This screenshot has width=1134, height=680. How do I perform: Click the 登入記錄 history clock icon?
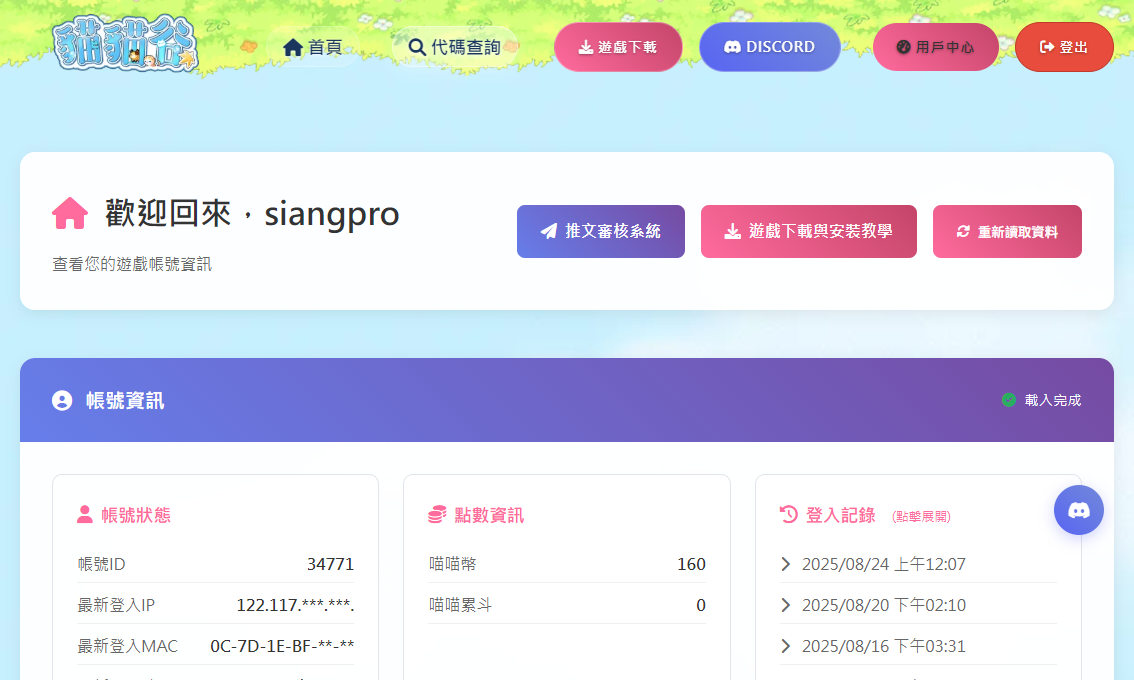tap(789, 515)
